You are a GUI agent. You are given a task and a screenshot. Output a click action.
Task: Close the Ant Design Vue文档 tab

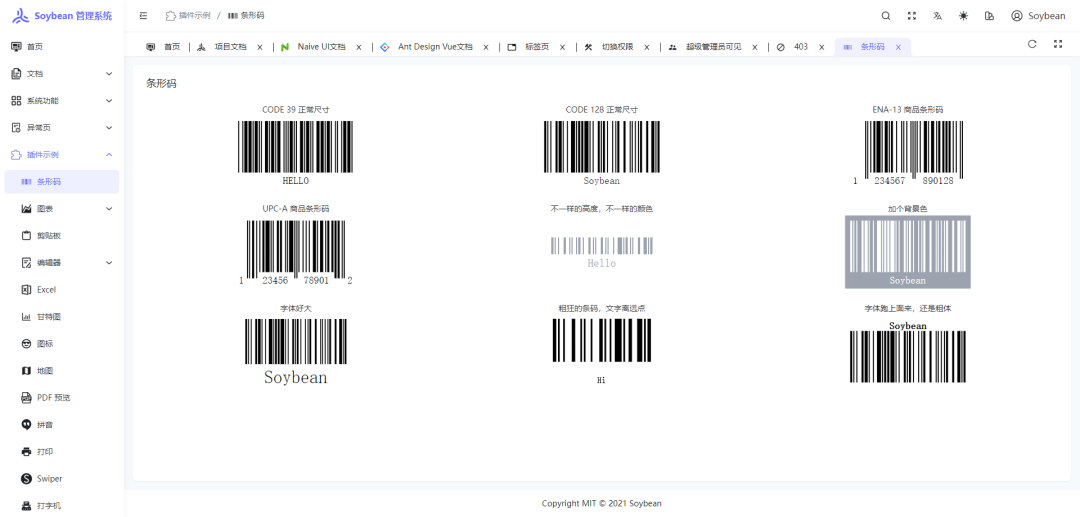click(x=486, y=48)
